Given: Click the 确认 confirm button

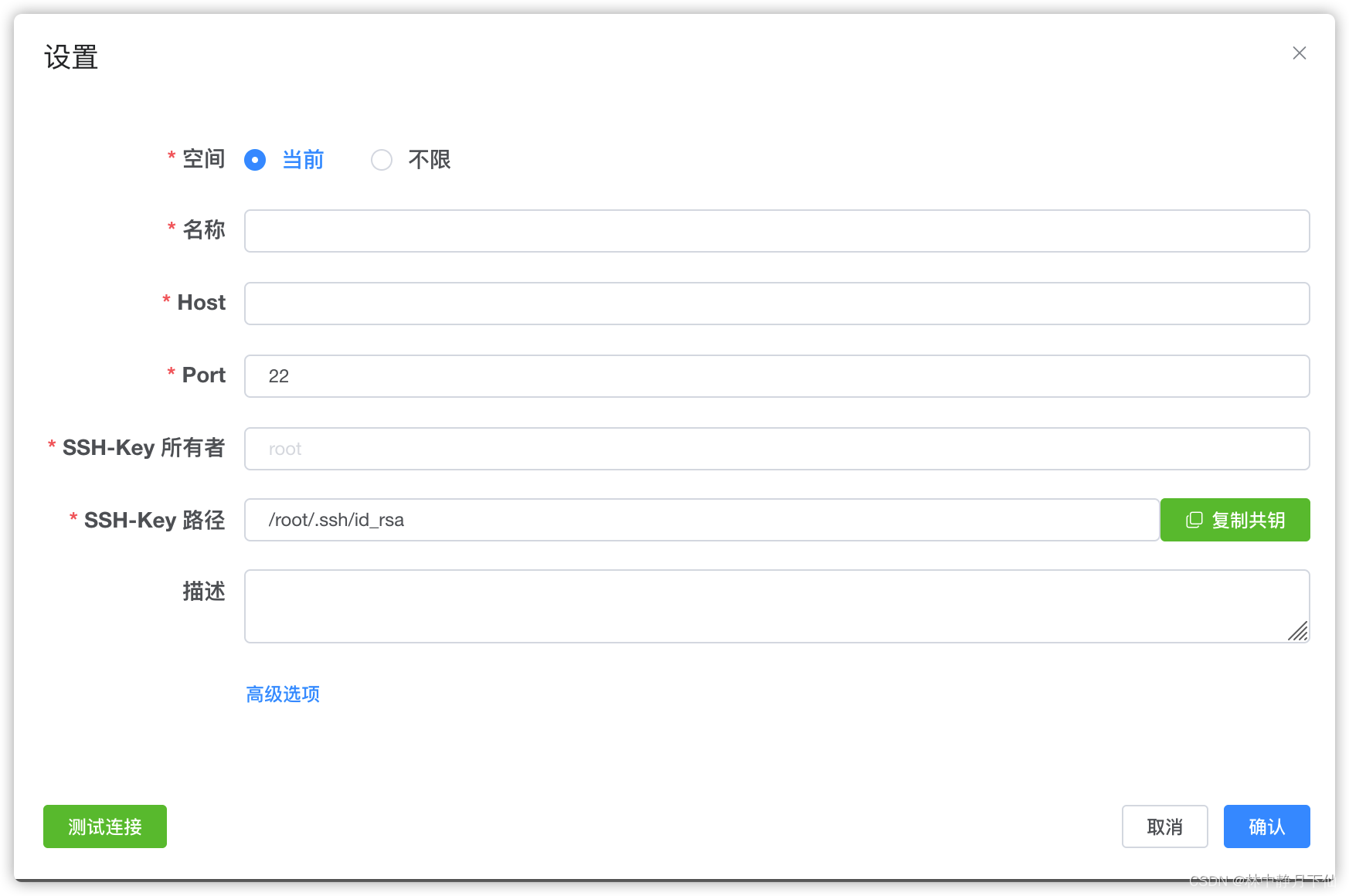Looking at the screenshot, I should click(1266, 826).
